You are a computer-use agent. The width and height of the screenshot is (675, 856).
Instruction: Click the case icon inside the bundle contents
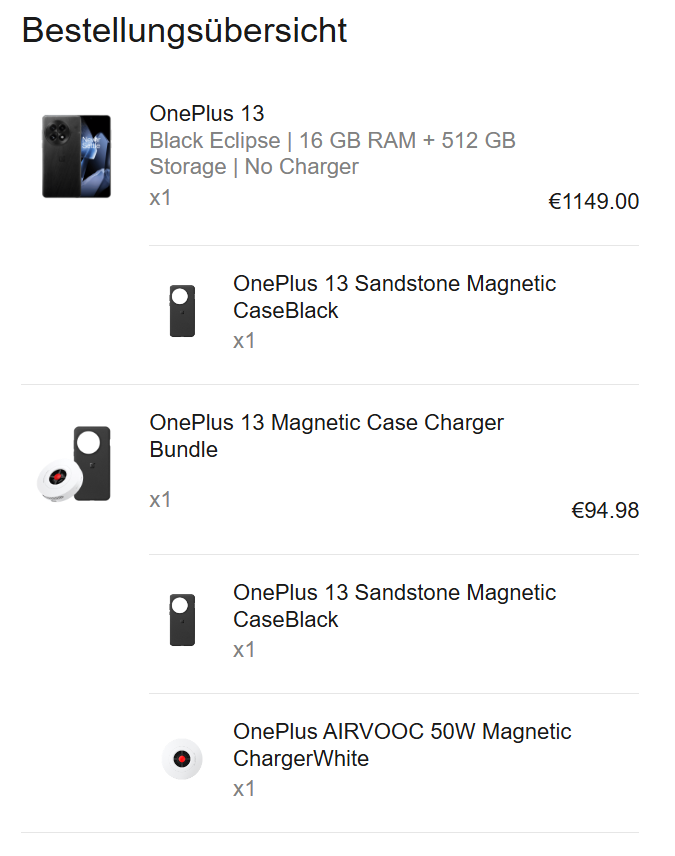click(182, 619)
